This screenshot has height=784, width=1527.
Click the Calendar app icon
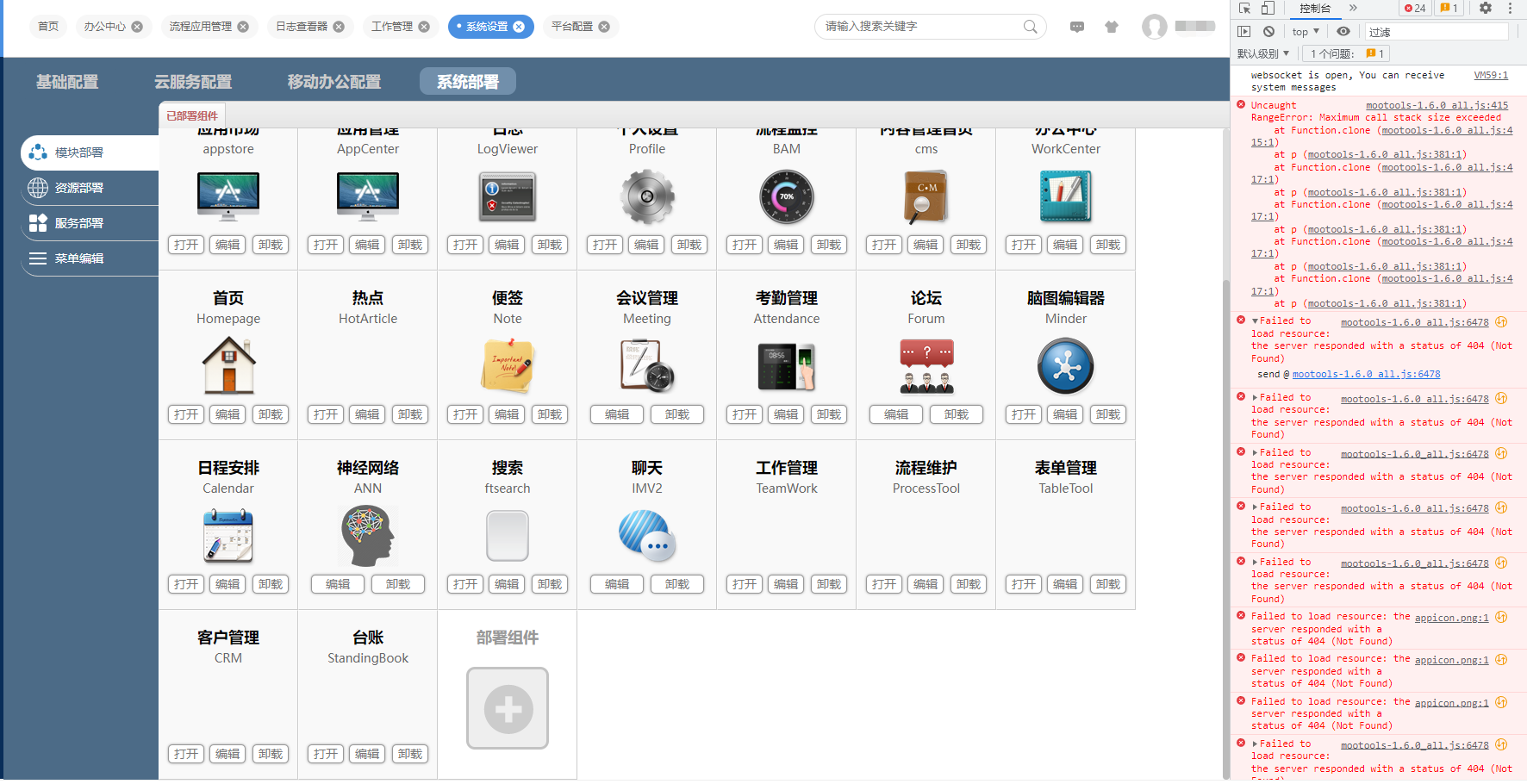228,535
